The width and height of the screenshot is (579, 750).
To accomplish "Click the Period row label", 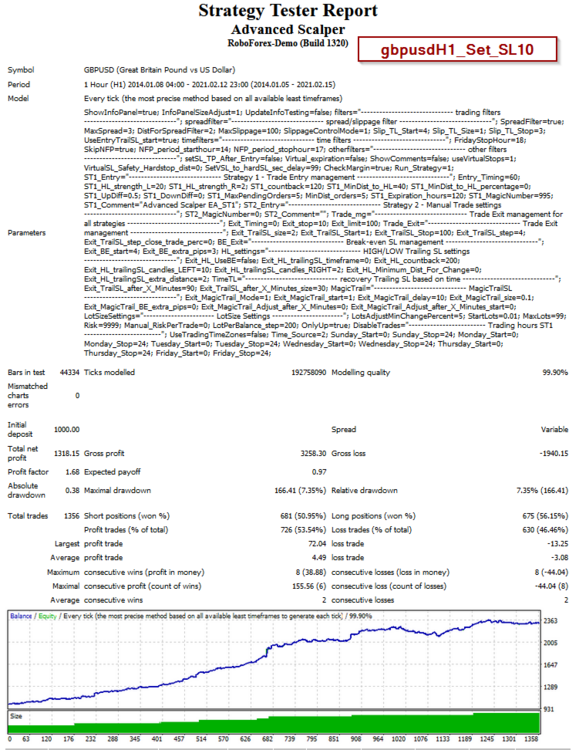I will pos(19,85).
